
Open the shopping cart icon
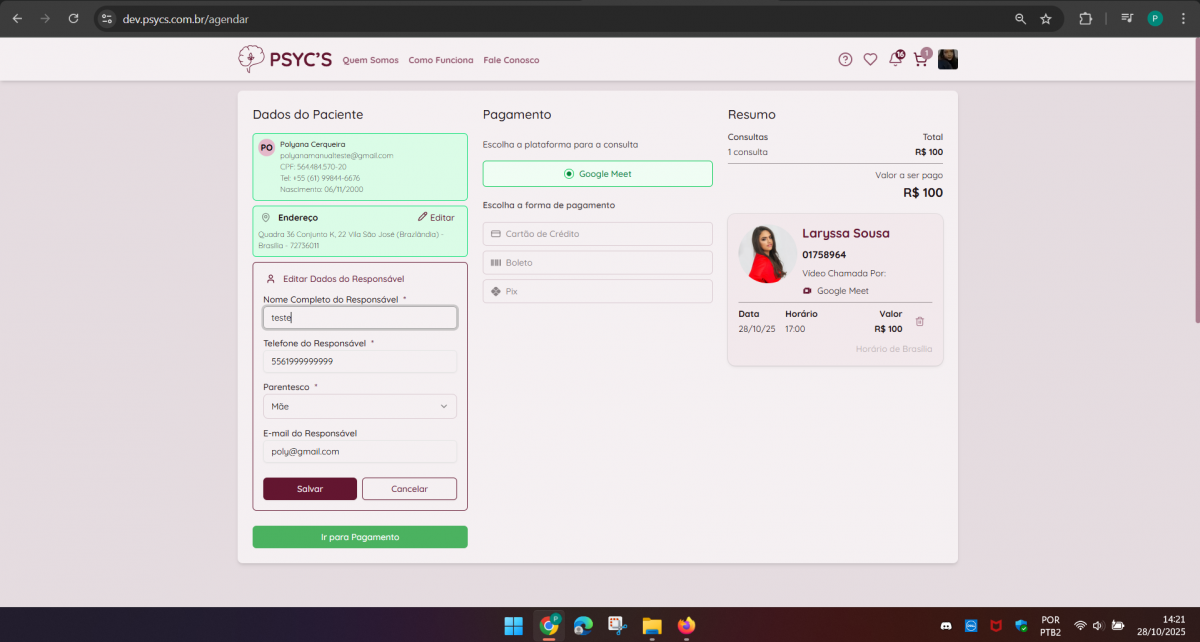tap(920, 60)
